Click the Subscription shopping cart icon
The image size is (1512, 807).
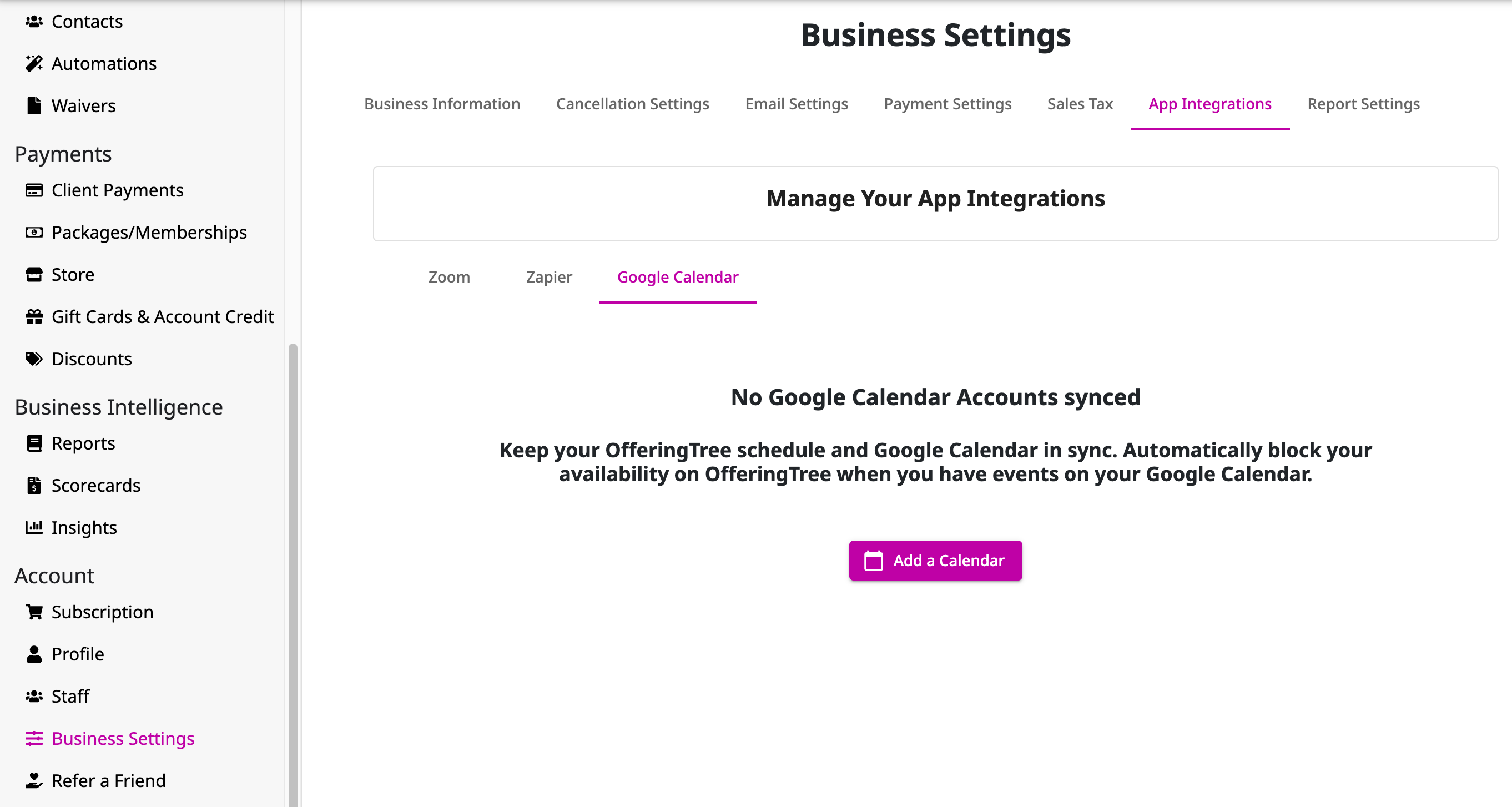[34, 612]
